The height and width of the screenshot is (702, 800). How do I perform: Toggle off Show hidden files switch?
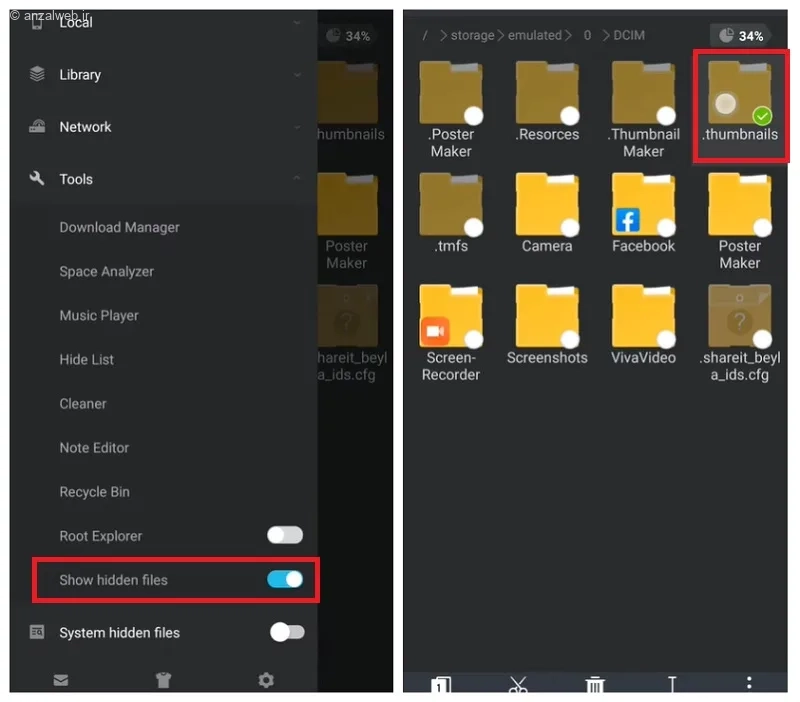(x=285, y=579)
